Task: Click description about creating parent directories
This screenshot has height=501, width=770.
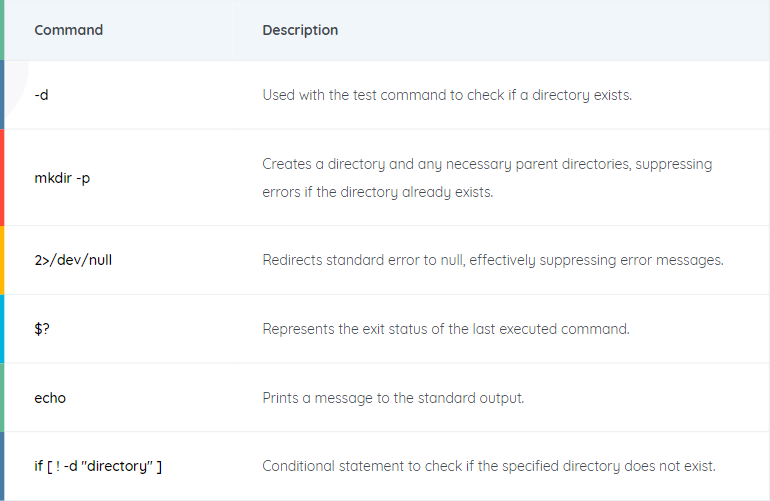Action: click(x=487, y=178)
